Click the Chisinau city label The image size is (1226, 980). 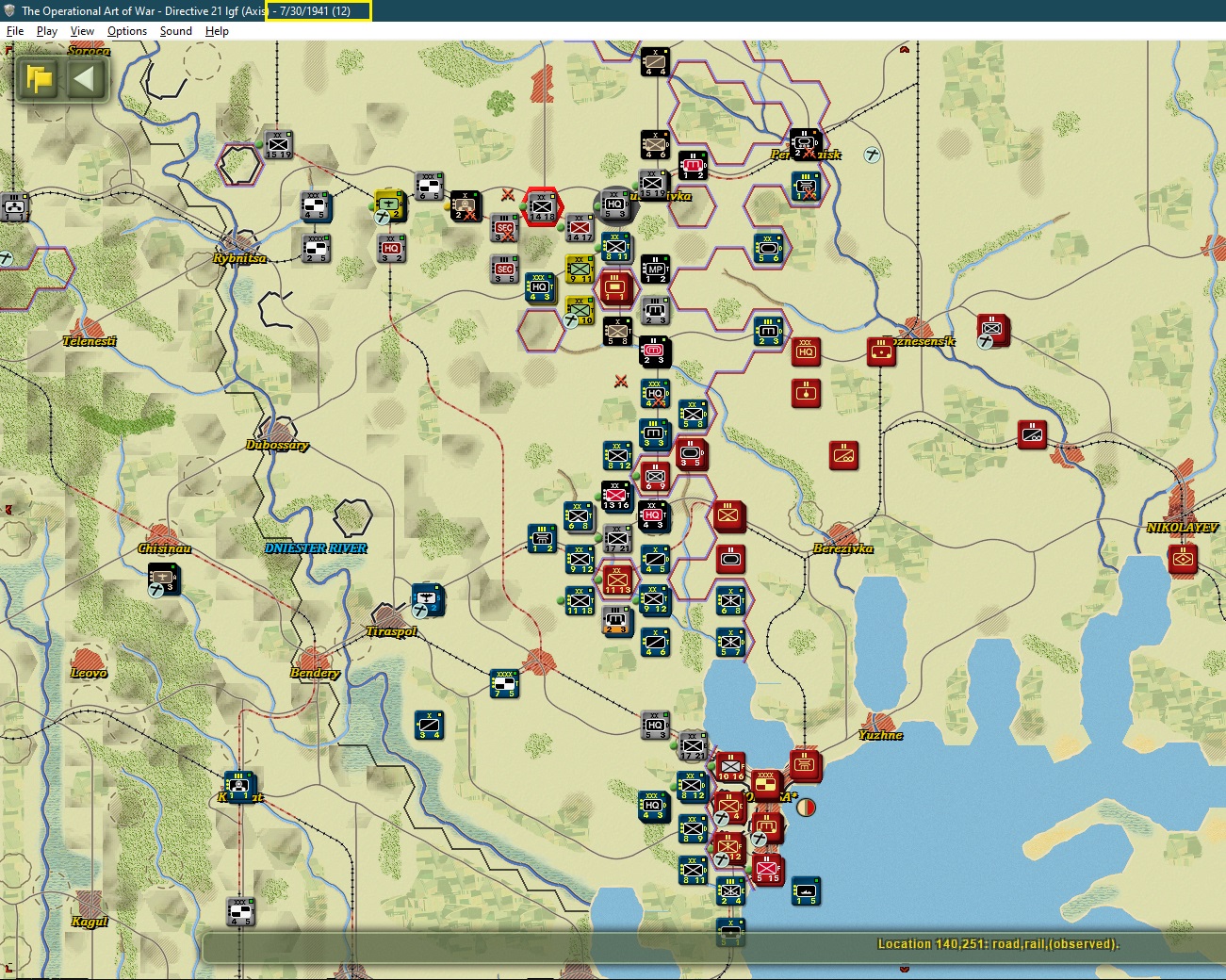point(164,548)
